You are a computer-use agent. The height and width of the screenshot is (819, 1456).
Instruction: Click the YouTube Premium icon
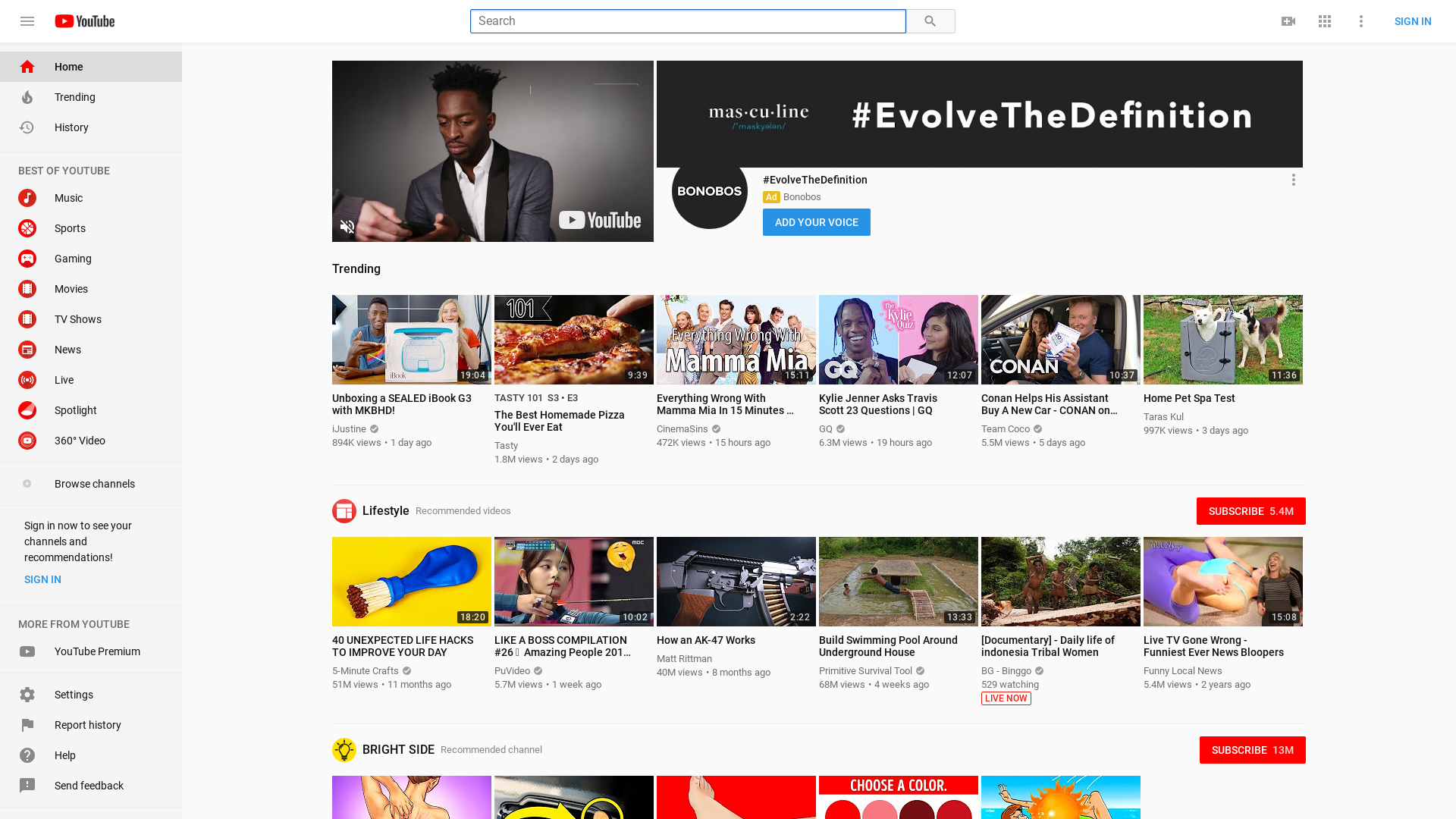27,651
